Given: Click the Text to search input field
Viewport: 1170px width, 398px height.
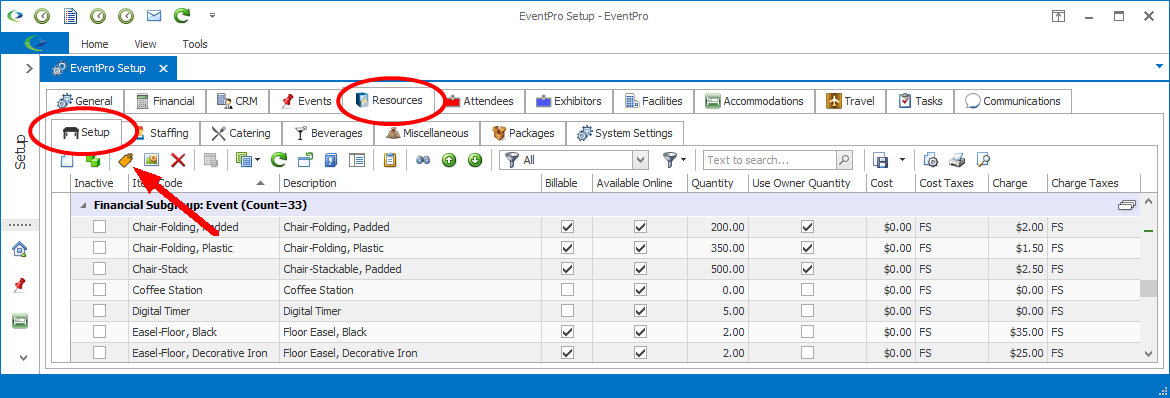Looking at the screenshot, I should tap(769, 160).
